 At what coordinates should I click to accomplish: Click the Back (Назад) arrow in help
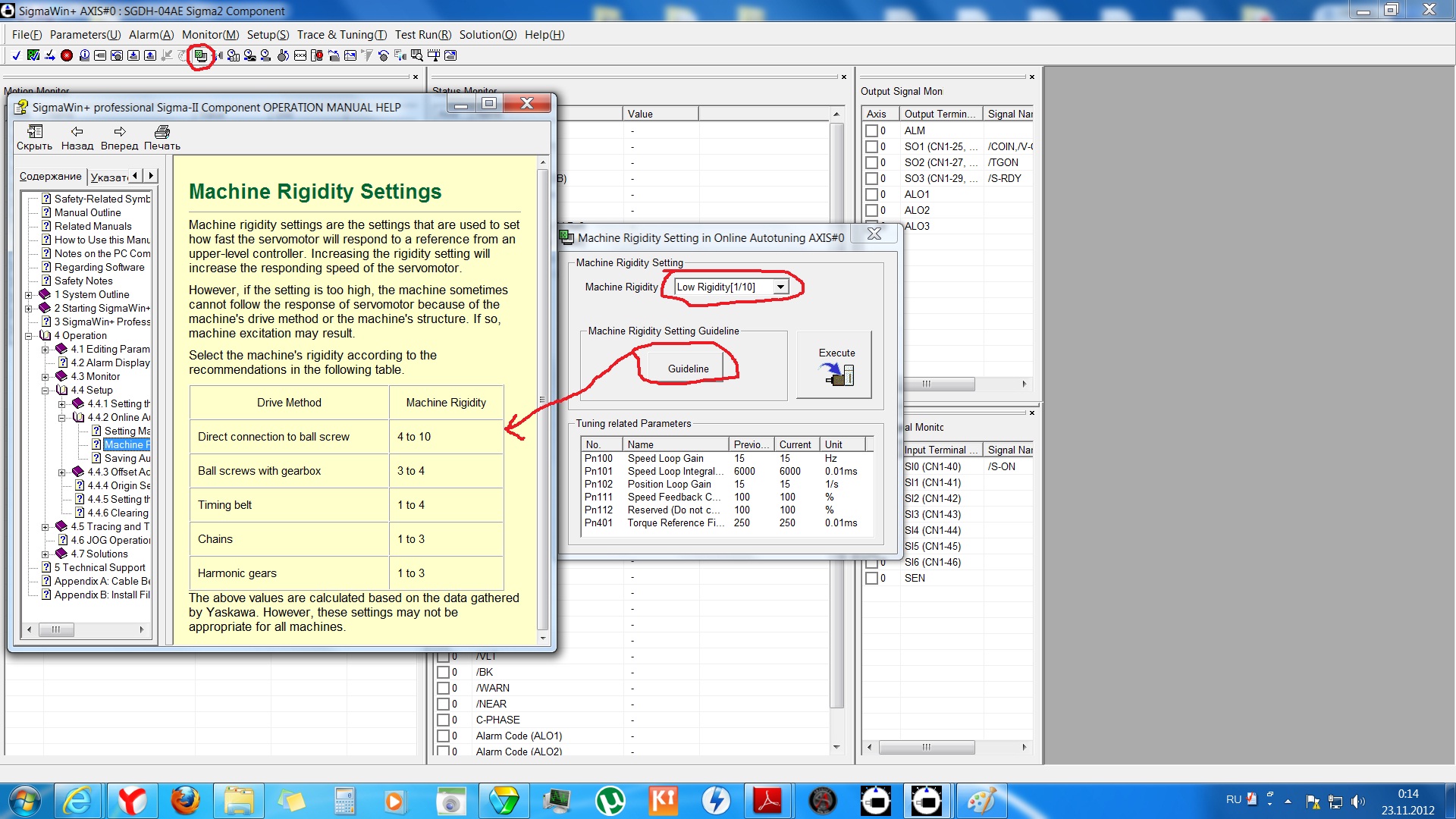(77, 133)
